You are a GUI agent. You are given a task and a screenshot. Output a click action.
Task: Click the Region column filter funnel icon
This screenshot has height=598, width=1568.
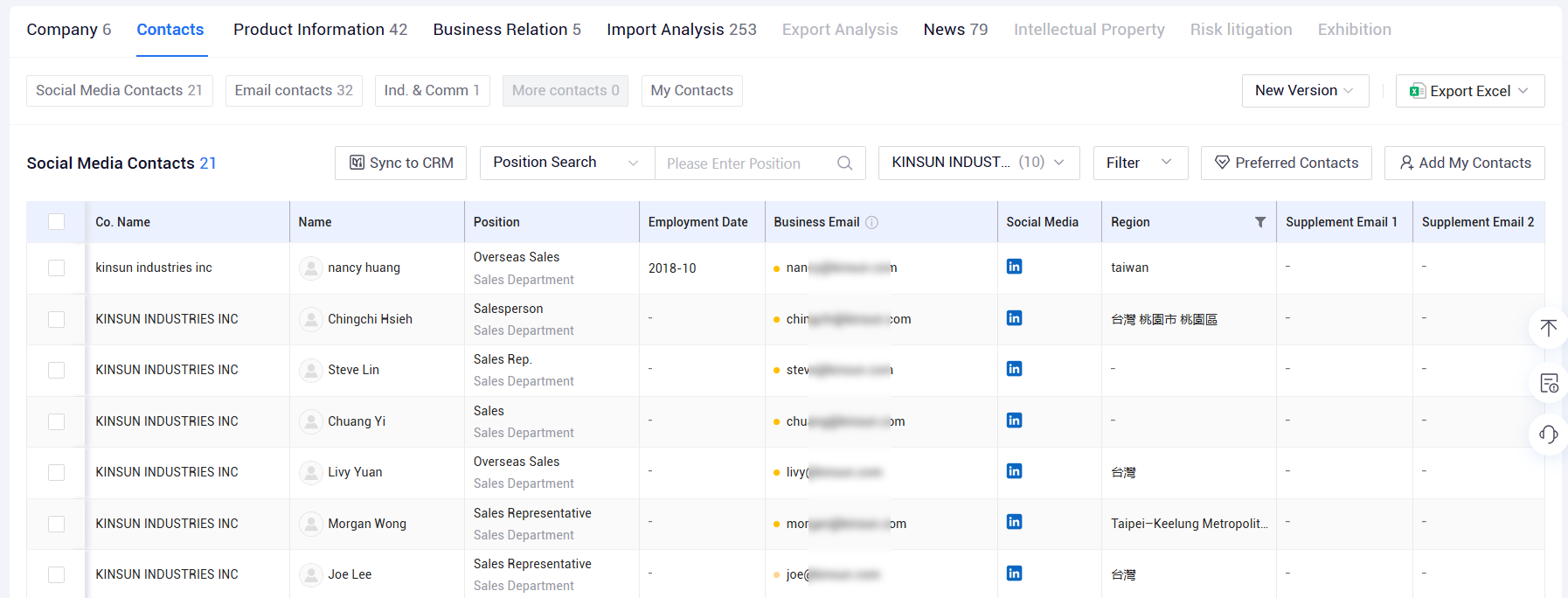(x=1260, y=222)
